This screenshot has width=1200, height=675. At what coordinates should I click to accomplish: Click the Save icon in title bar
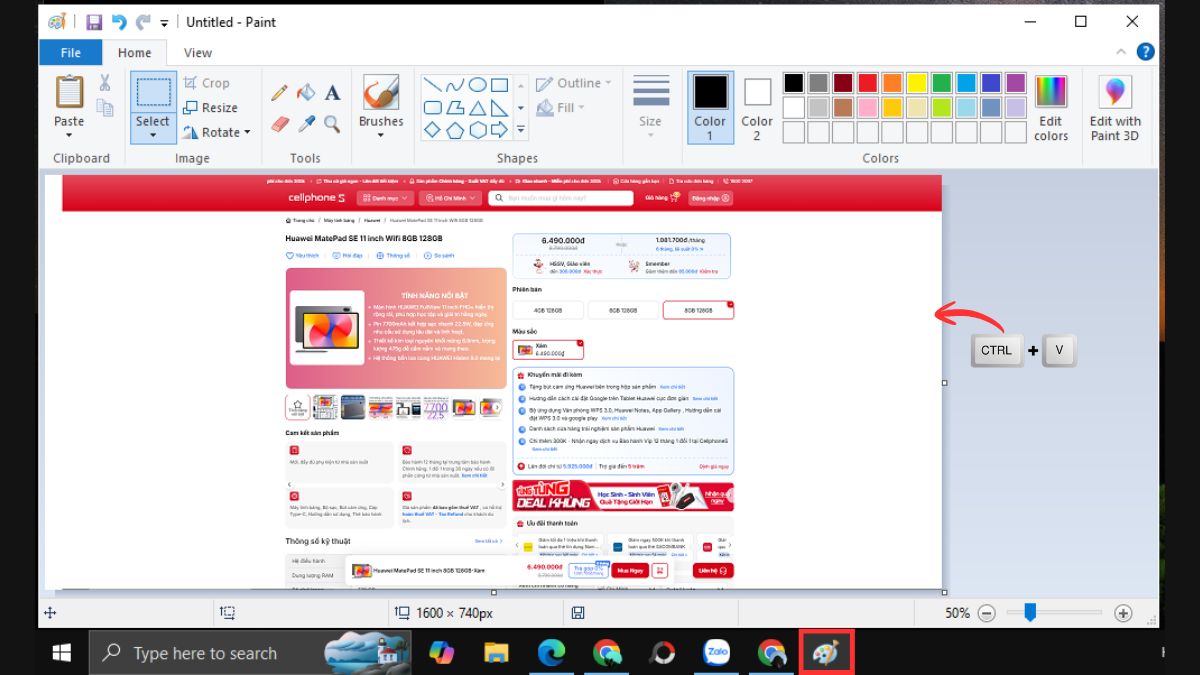coord(94,22)
